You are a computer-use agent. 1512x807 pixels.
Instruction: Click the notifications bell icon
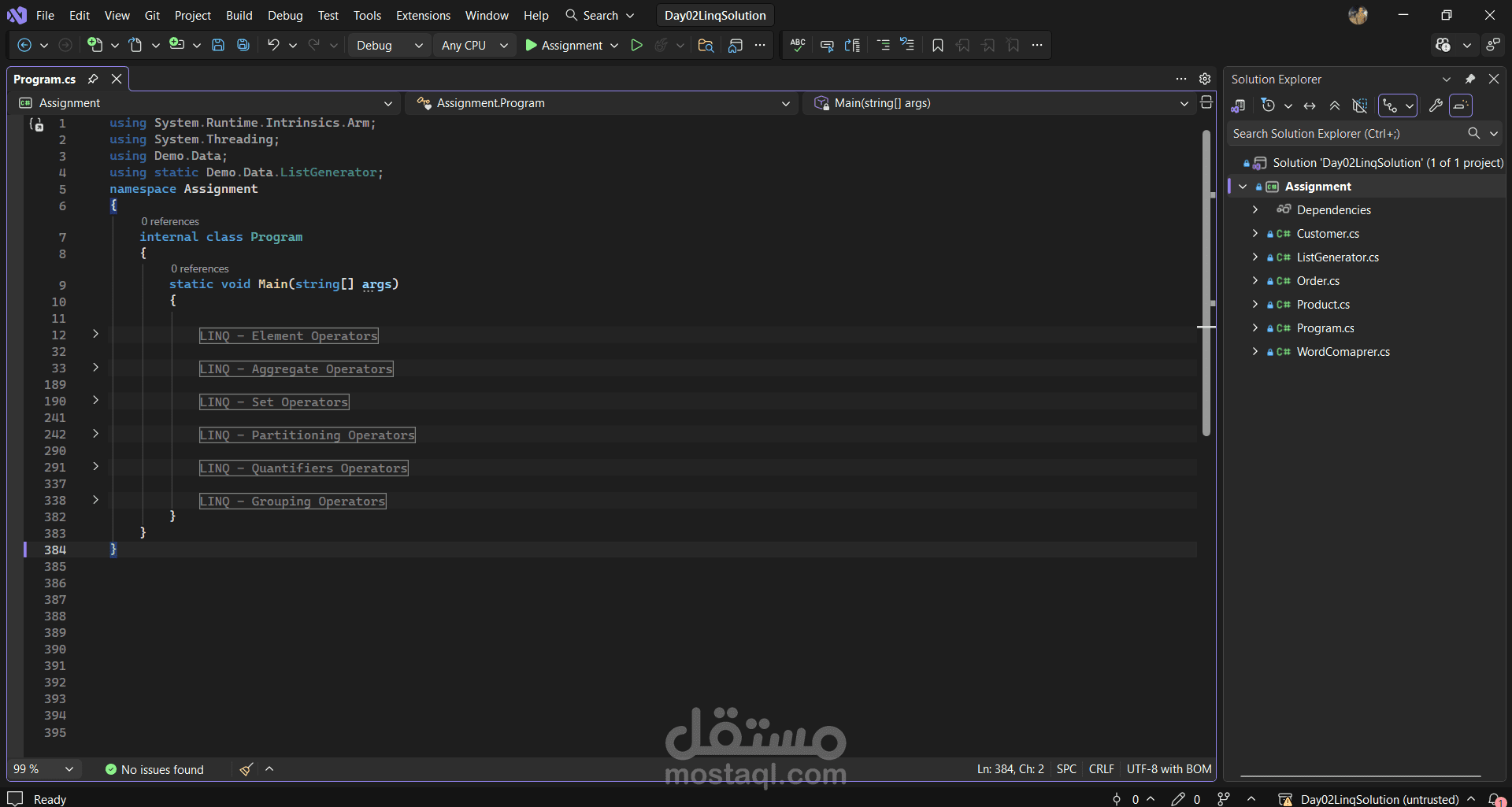click(1495, 799)
